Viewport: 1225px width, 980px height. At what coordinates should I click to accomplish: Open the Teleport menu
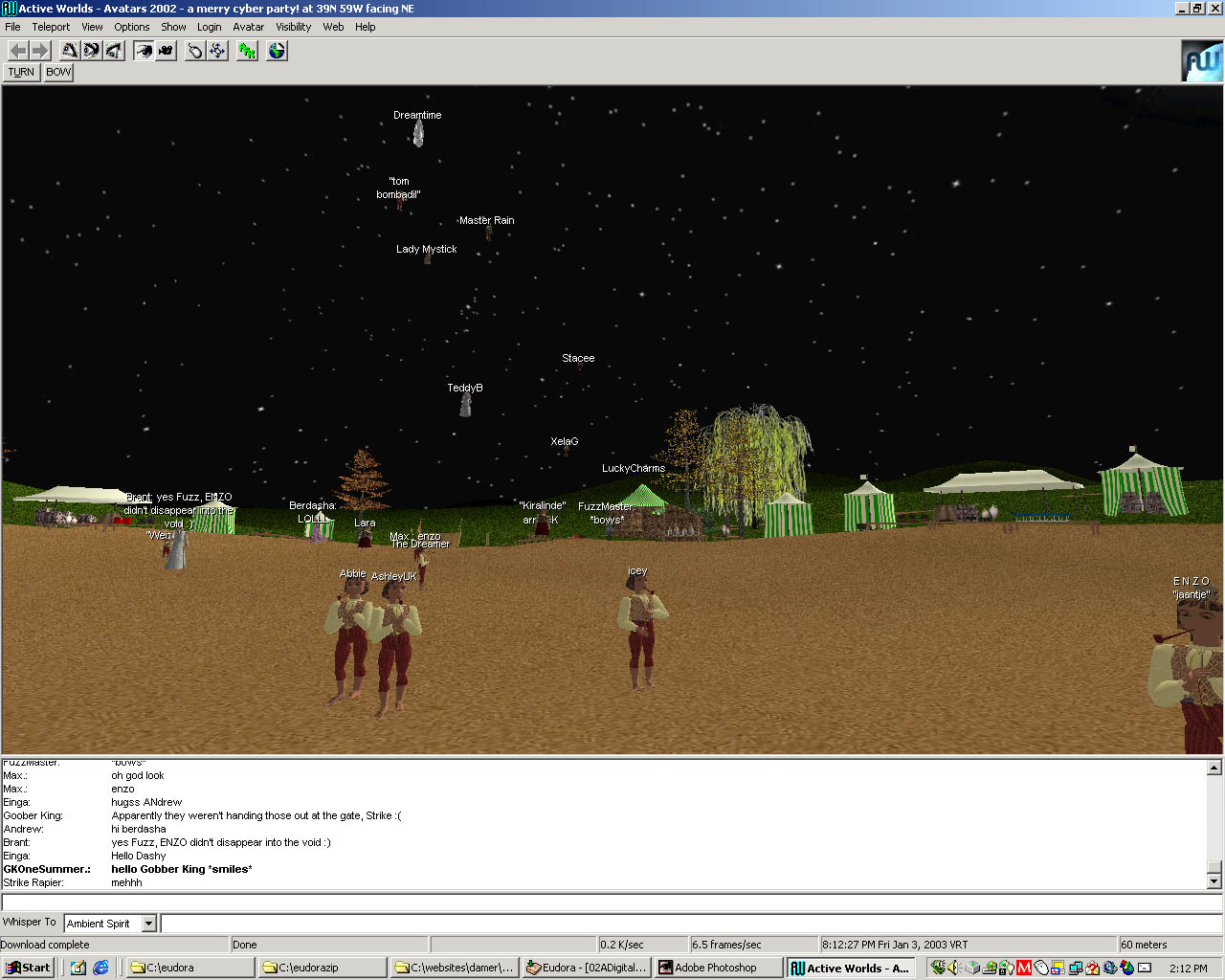point(51,27)
